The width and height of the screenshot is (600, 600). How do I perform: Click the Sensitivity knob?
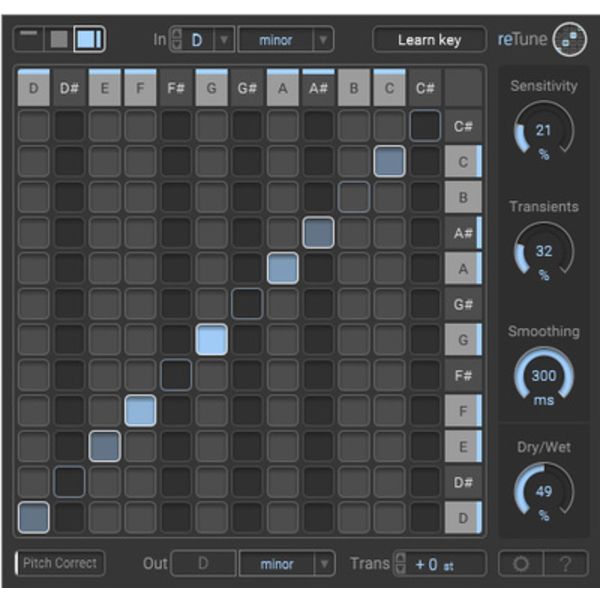[543, 133]
